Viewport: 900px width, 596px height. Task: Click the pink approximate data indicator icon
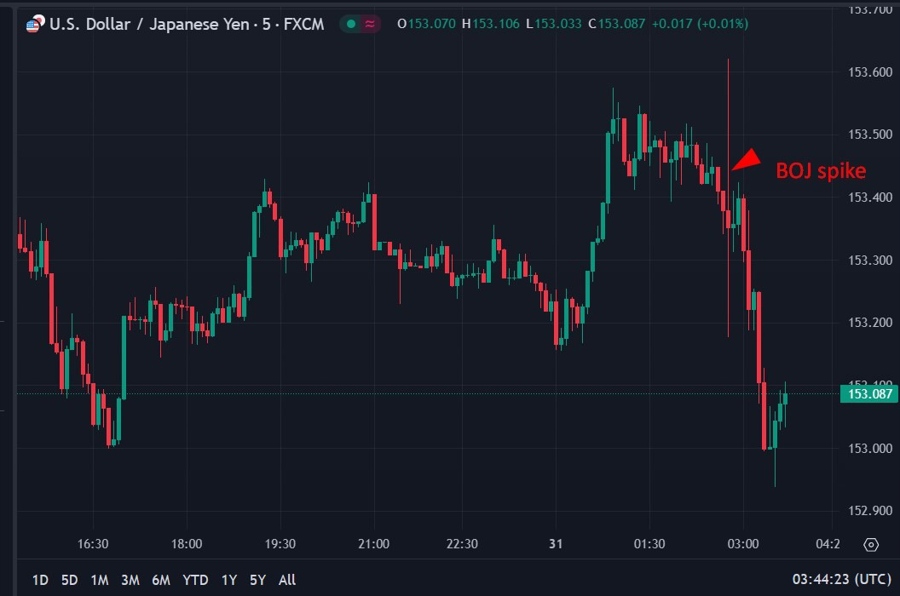pyautogui.click(x=370, y=24)
